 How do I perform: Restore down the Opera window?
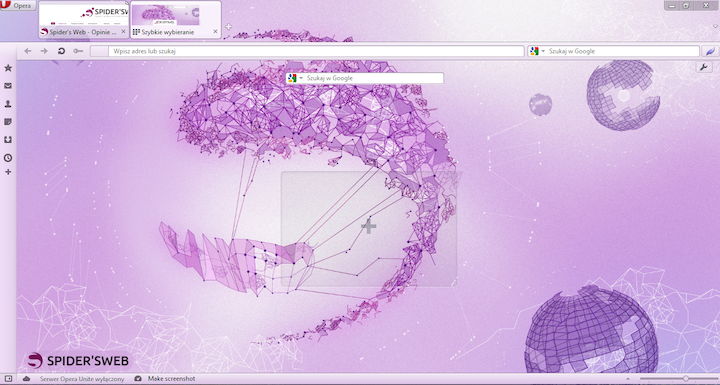(686, 6)
